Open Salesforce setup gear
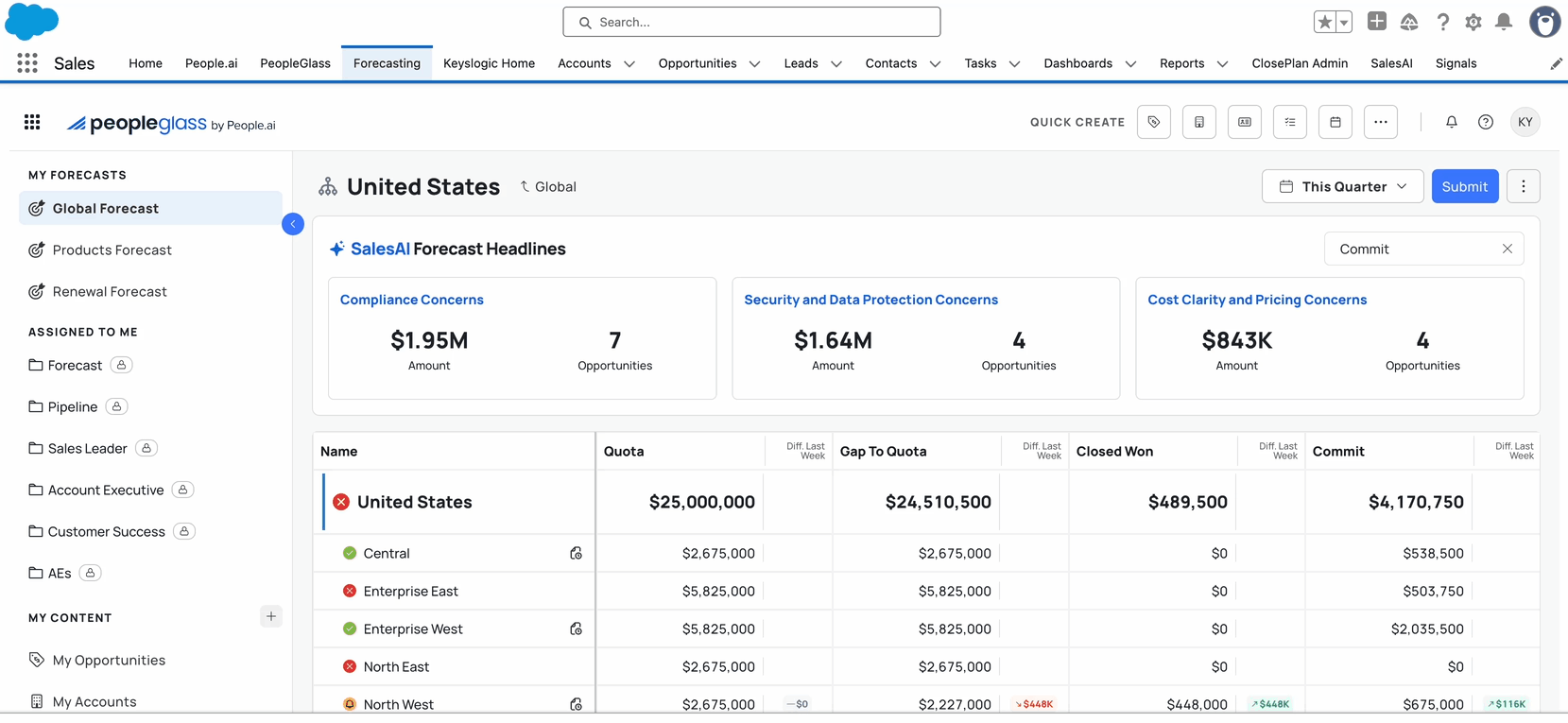This screenshot has height=723, width=1568. (x=1473, y=22)
